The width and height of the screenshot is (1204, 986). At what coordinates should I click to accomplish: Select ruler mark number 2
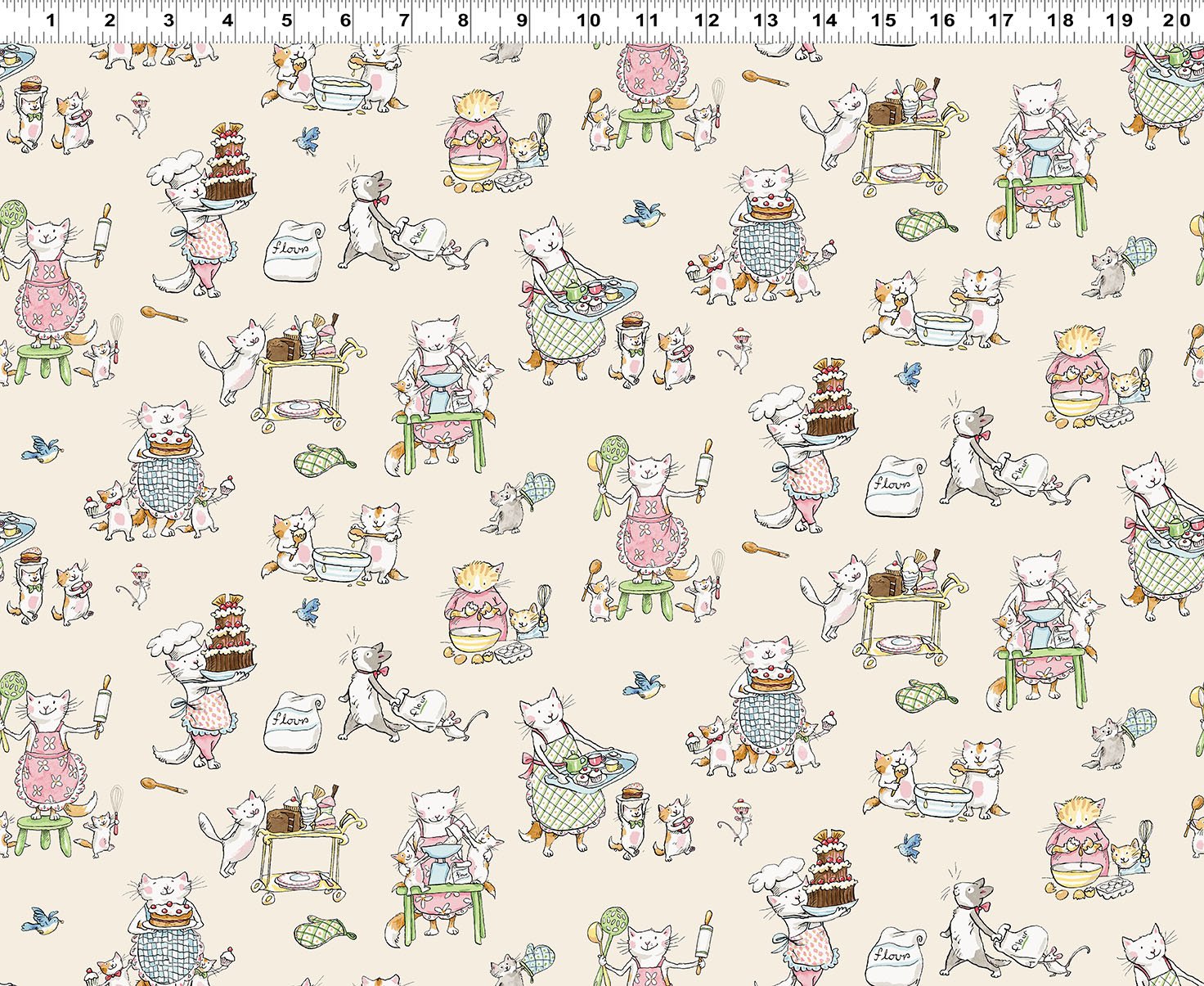[110, 20]
